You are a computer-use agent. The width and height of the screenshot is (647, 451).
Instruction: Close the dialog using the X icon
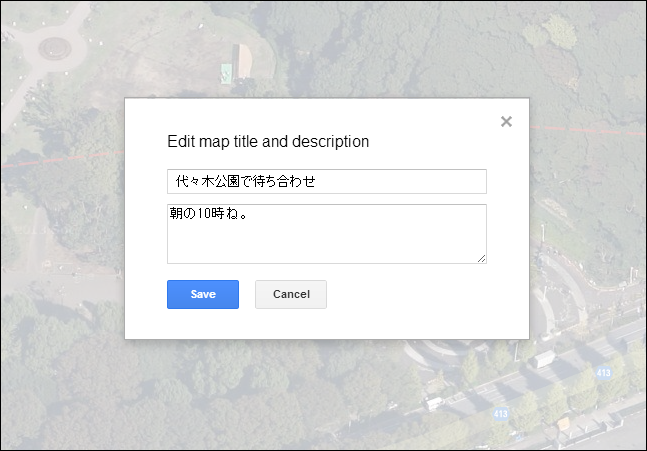pos(506,122)
